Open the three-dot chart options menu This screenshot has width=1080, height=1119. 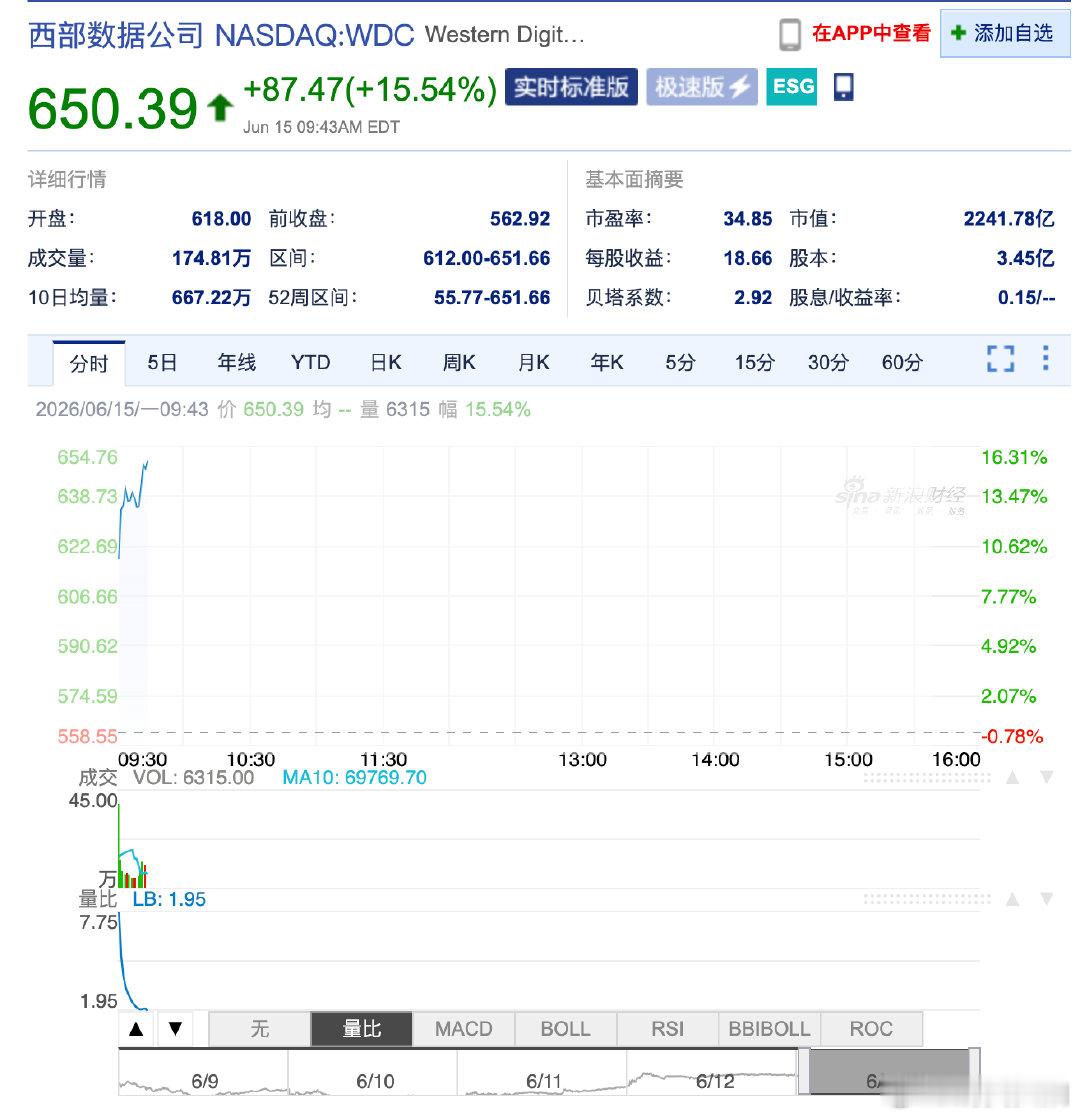1045,358
